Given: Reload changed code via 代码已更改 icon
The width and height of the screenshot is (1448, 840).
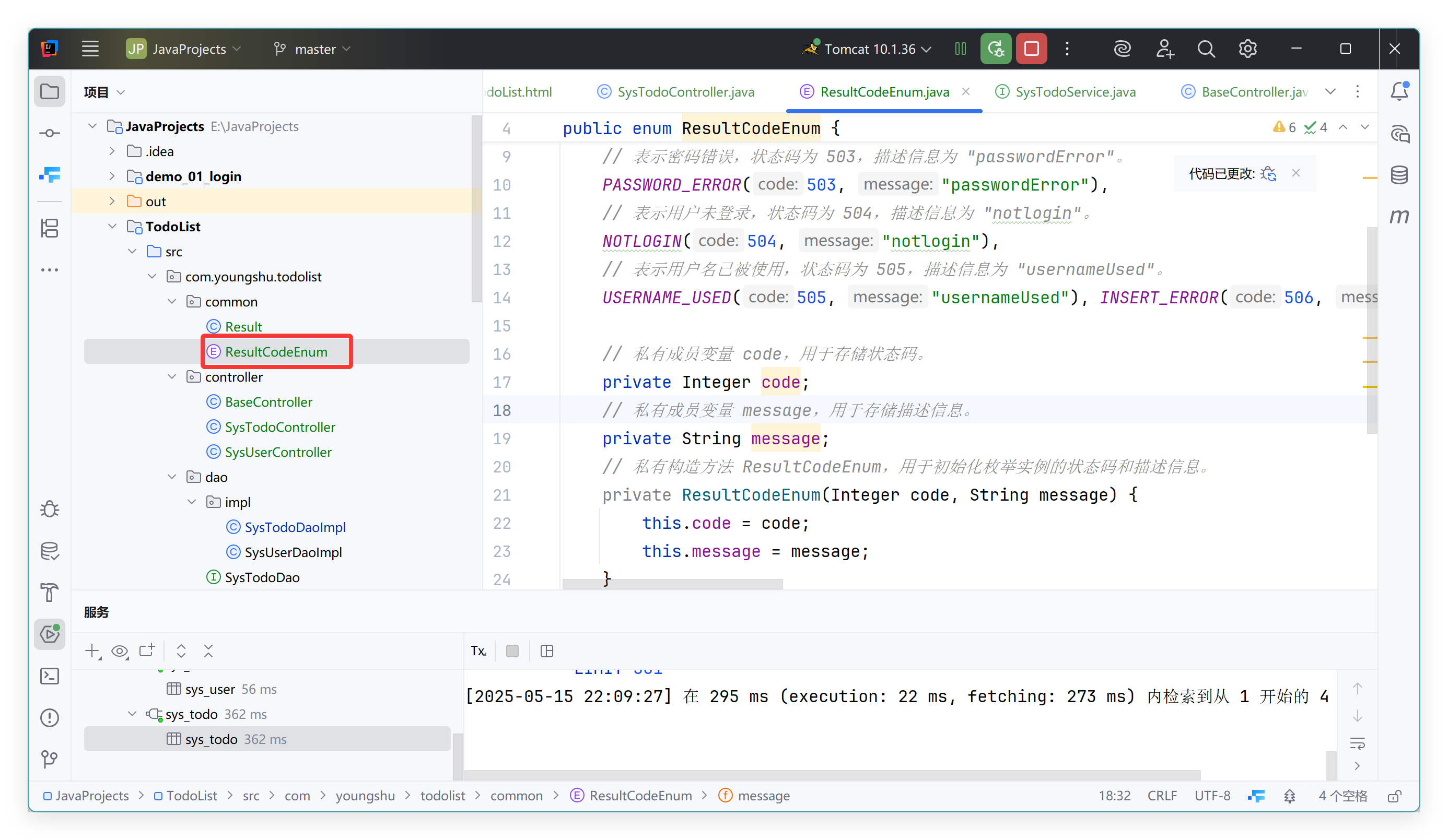Looking at the screenshot, I should coord(1268,173).
